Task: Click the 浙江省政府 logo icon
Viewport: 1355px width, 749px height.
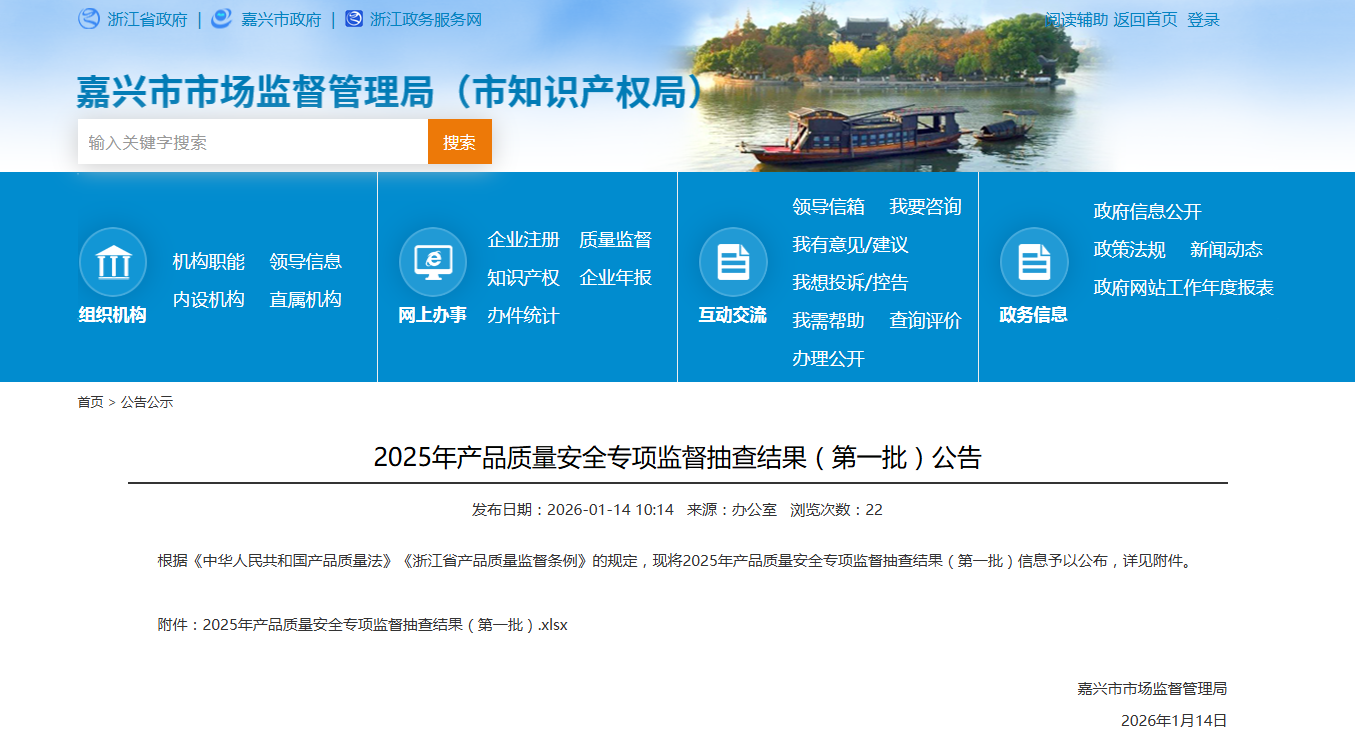Action: click(x=89, y=18)
